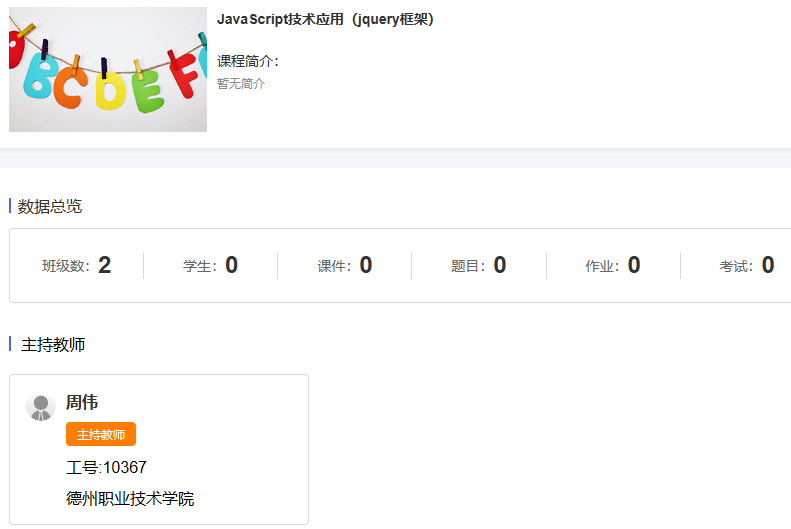Click the 课程简介 label
Image resolution: width=791 pixels, height=529 pixels.
pyautogui.click(x=248, y=62)
